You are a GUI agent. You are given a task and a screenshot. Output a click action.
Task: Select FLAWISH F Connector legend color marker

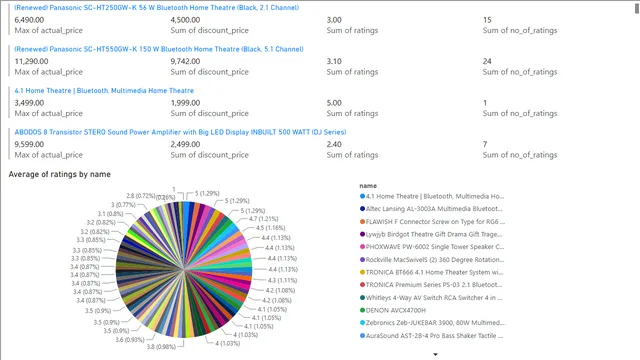click(362, 222)
